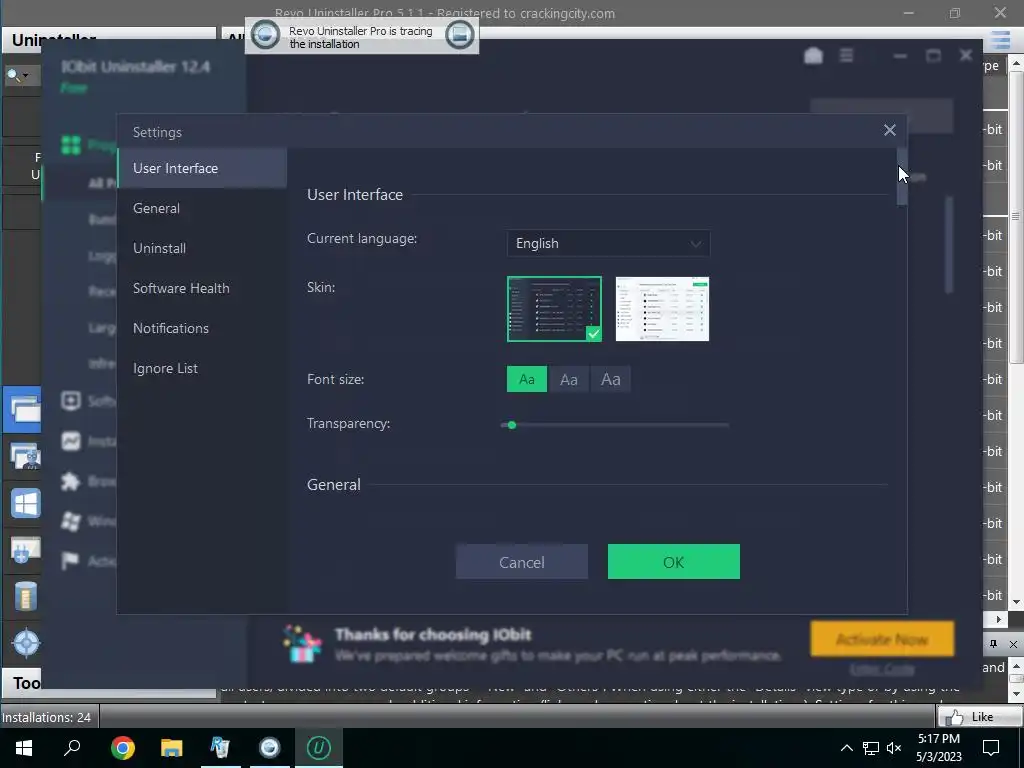Select the large font size Aa

(611, 379)
